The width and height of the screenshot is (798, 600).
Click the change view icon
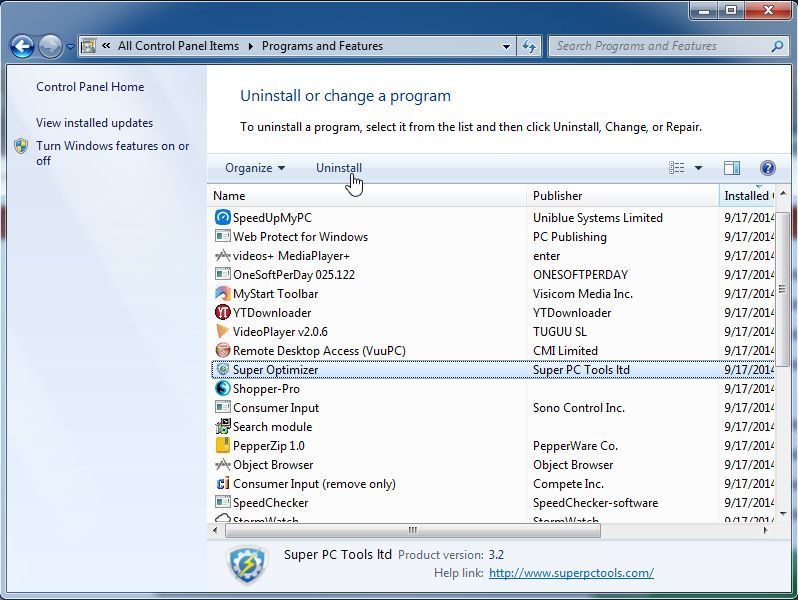point(676,168)
